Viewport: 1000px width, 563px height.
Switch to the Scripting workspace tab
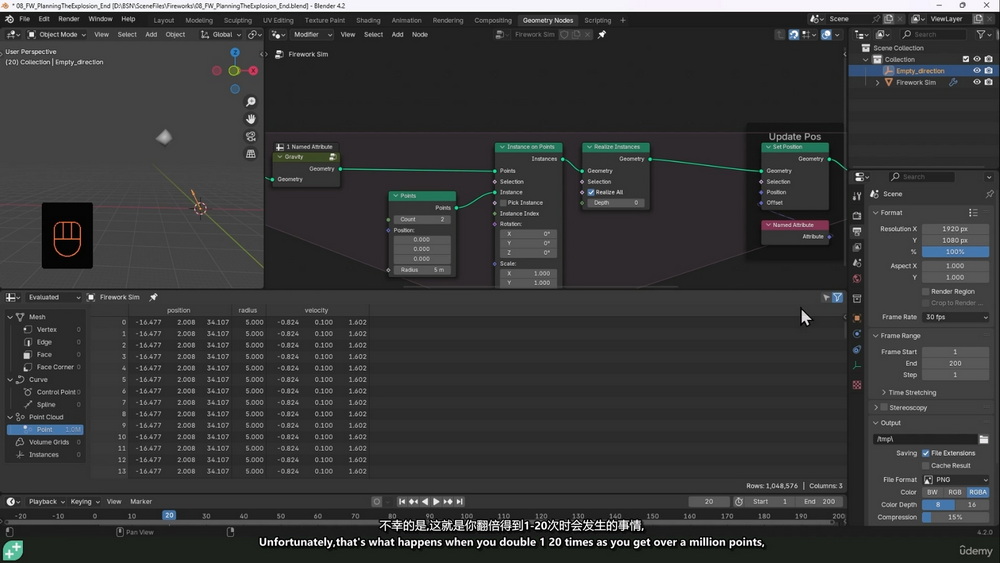597,20
